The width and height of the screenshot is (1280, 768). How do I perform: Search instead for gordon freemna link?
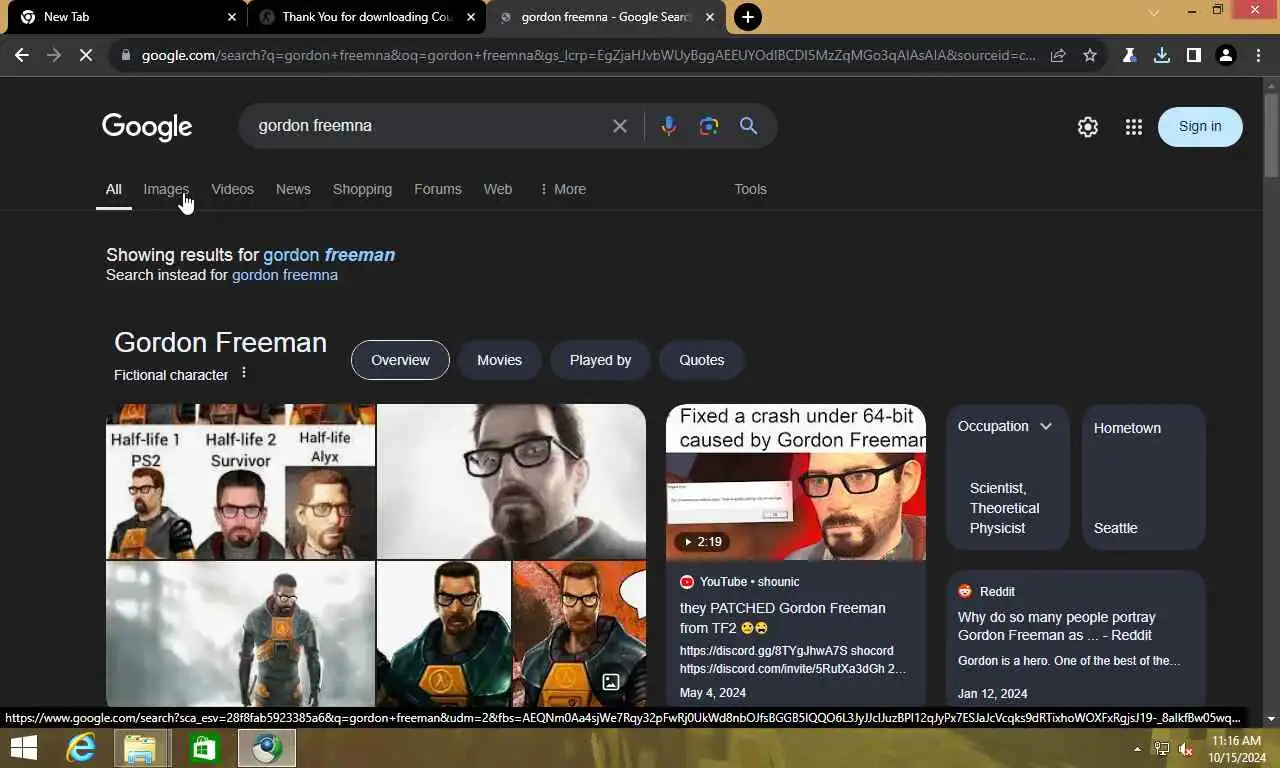tap(285, 275)
